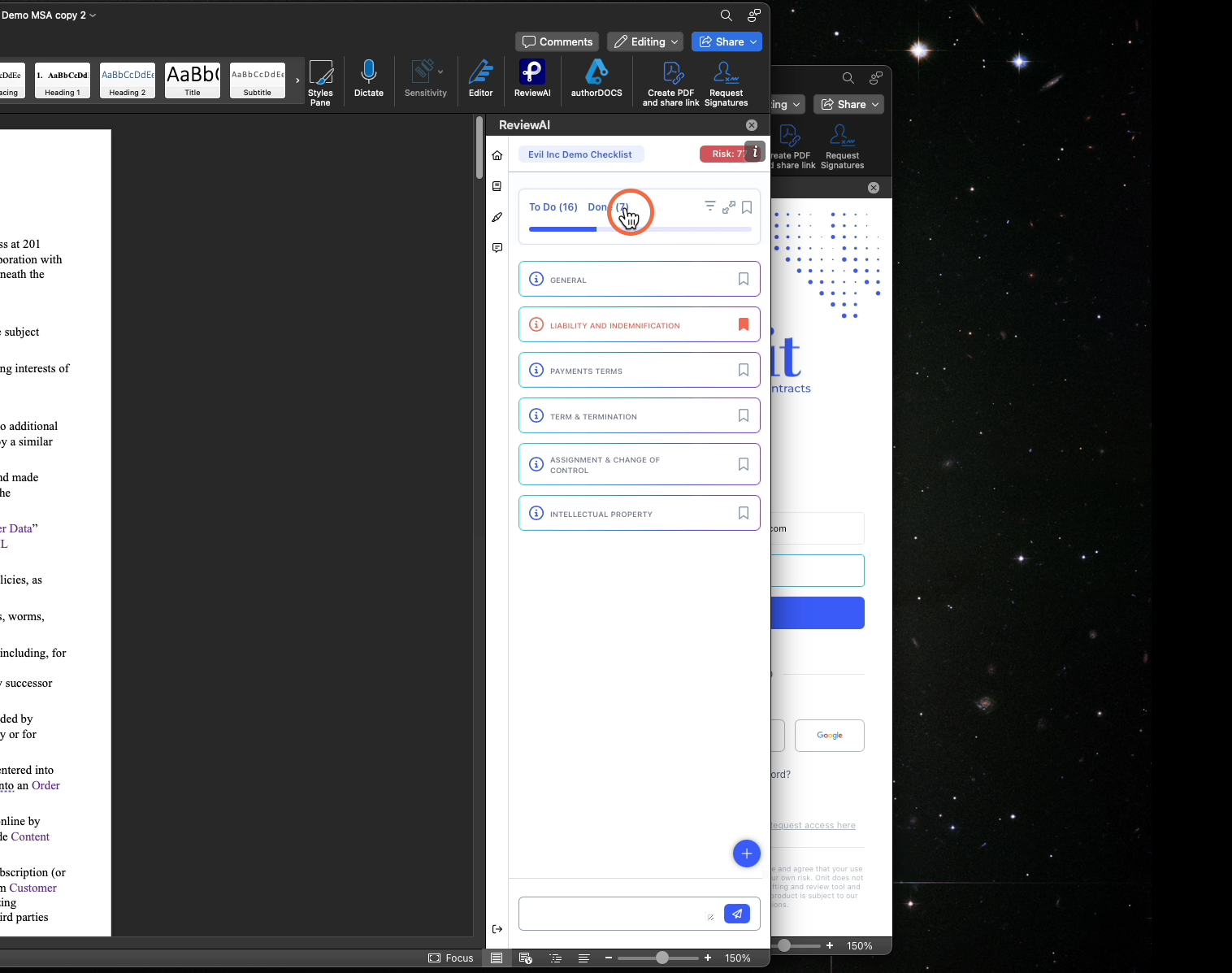Apply the Heading 1 style
Viewport: 1232px width, 973px height.
pos(63,80)
